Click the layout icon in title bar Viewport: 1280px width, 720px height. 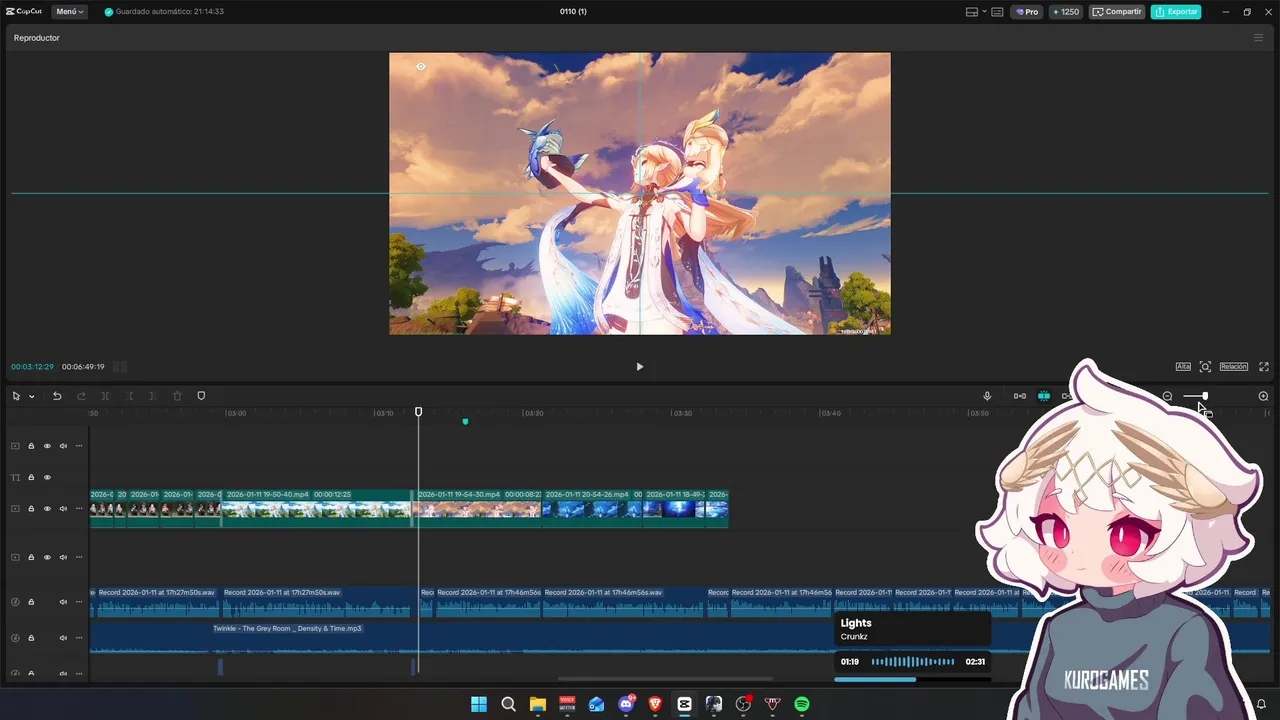pos(972,12)
